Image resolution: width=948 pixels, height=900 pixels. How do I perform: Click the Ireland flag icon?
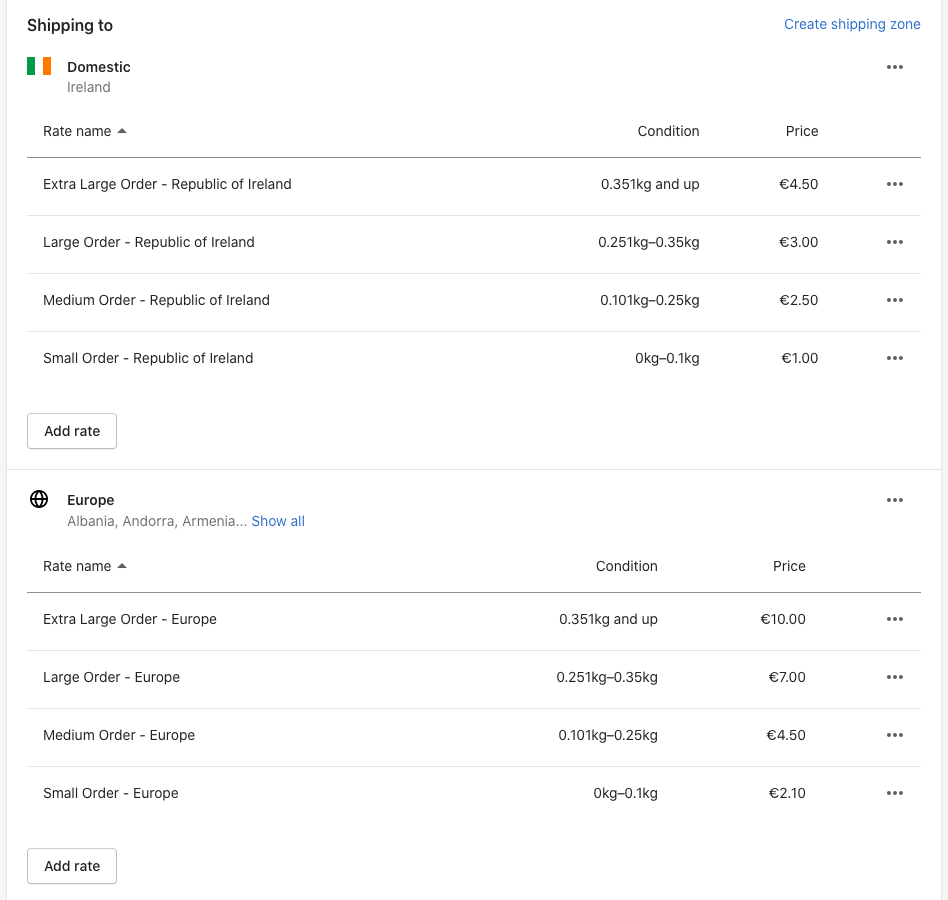click(x=39, y=66)
